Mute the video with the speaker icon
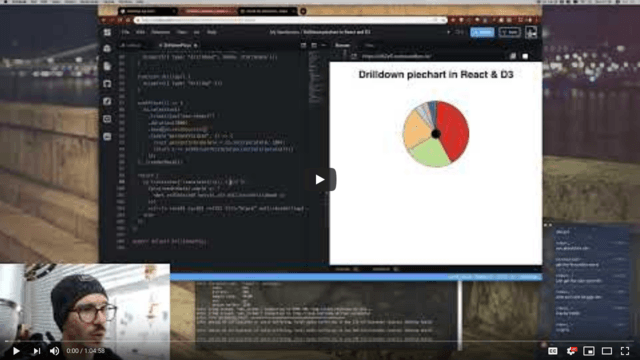The width and height of the screenshot is (640, 360). tap(54, 351)
